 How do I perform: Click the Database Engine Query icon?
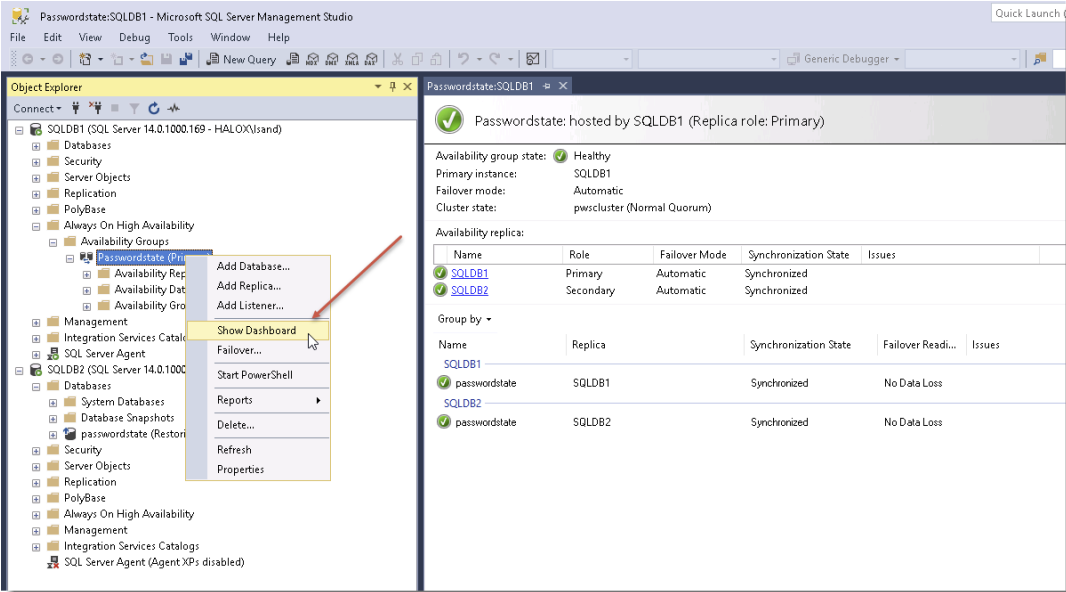coord(292,59)
